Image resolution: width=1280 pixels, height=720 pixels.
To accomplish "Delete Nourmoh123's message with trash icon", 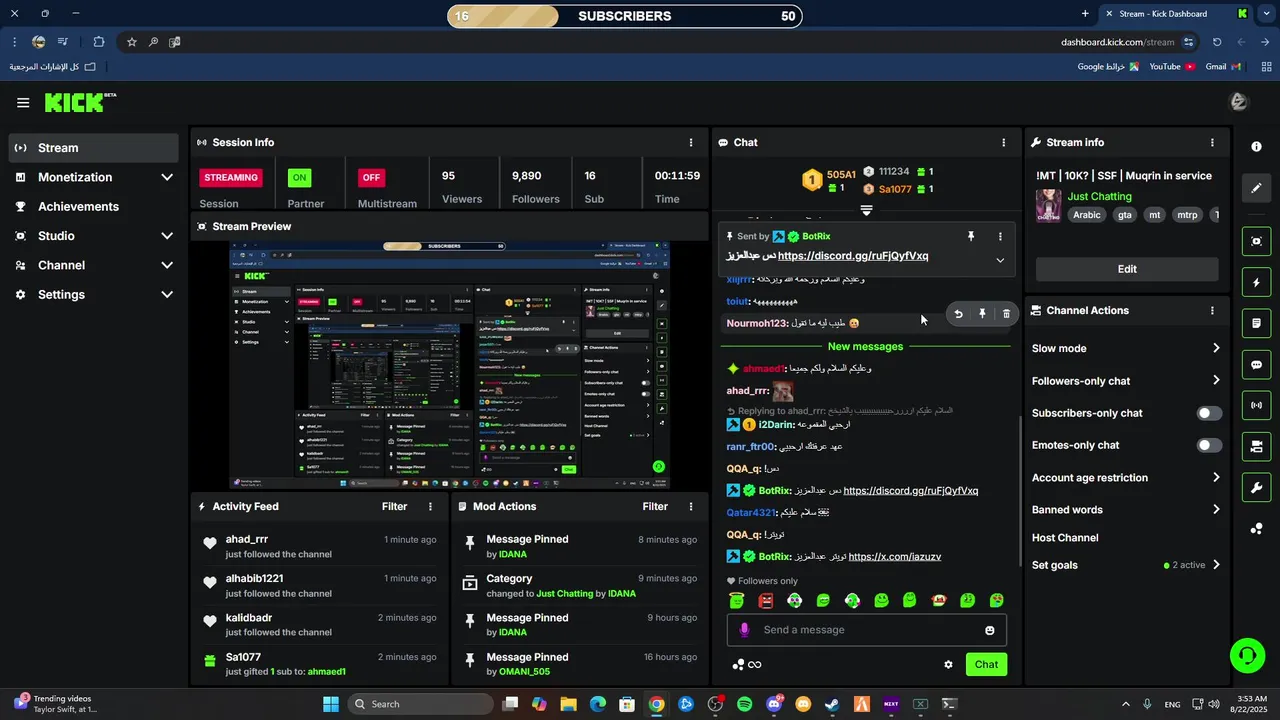I will click(x=1006, y=314).
